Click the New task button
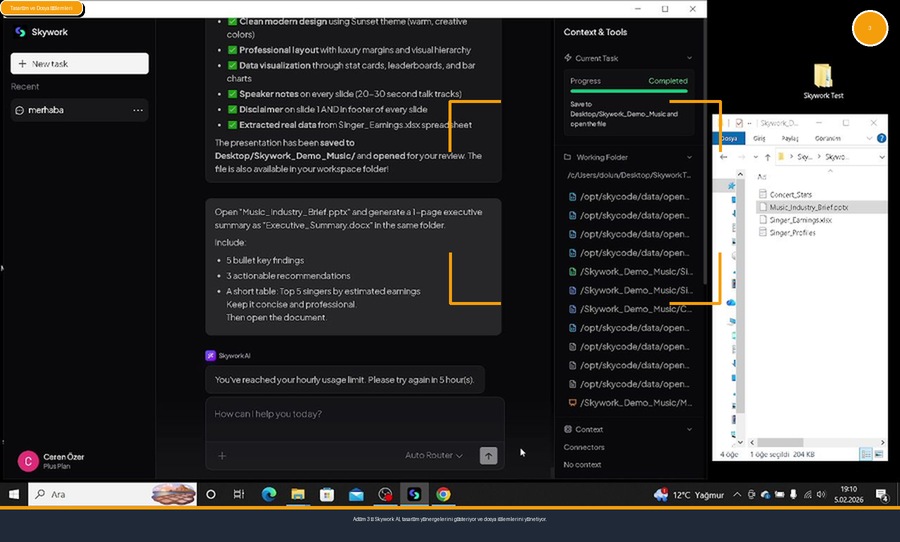 (79, 63)
